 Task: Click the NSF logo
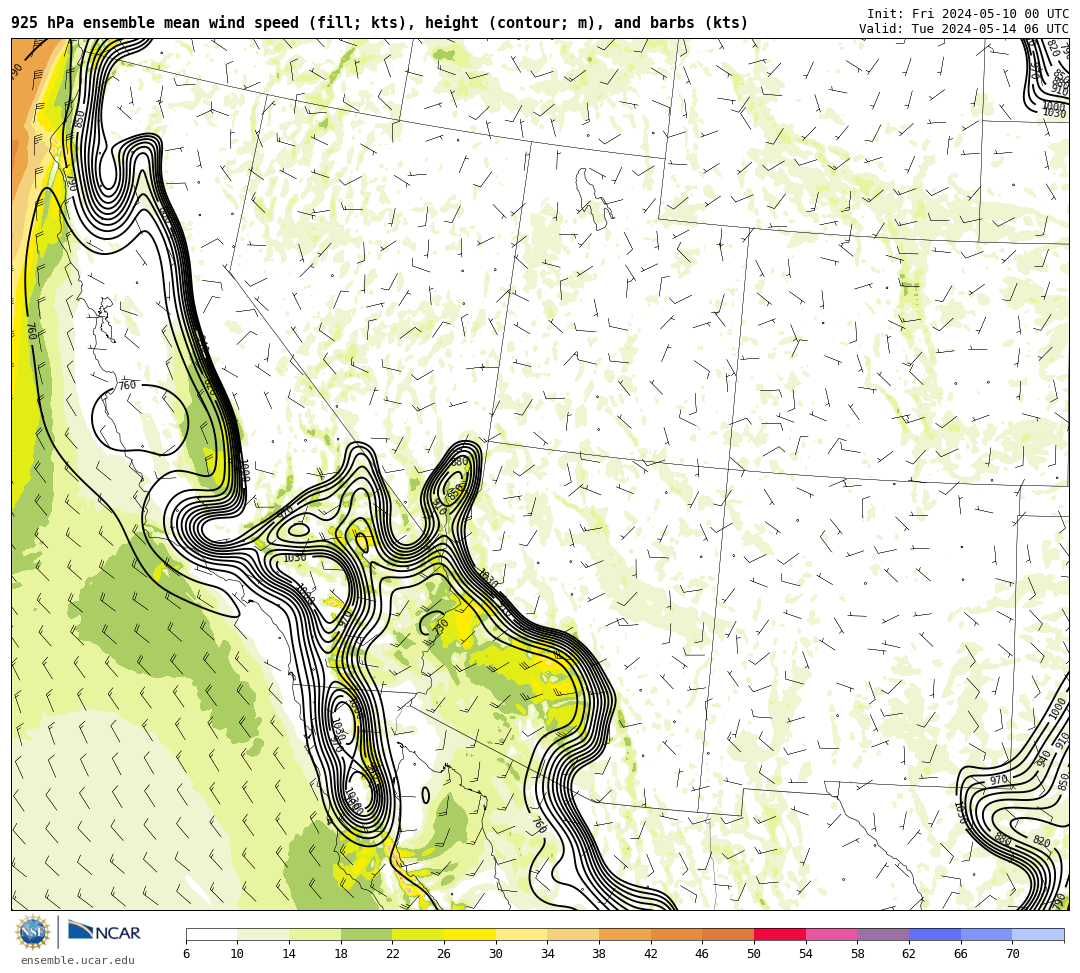pyautogui.click(x=33, y=932)
